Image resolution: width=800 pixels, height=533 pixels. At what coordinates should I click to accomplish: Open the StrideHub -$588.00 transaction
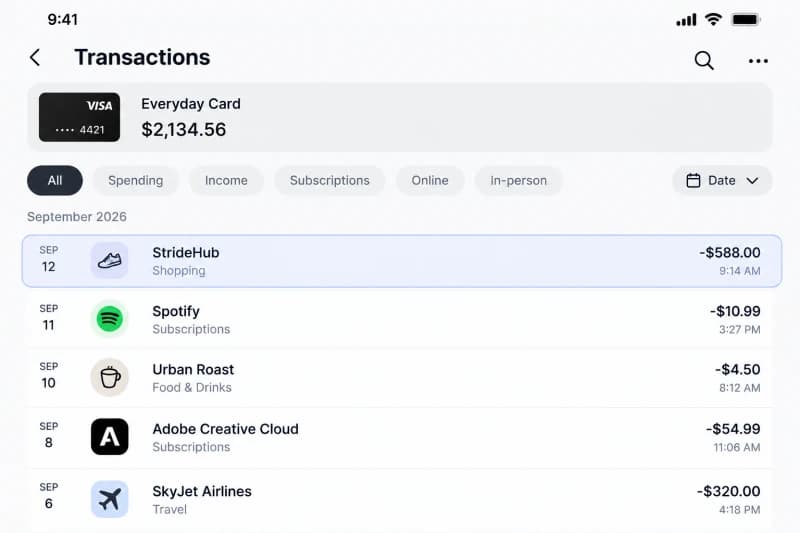click(402, 261)
